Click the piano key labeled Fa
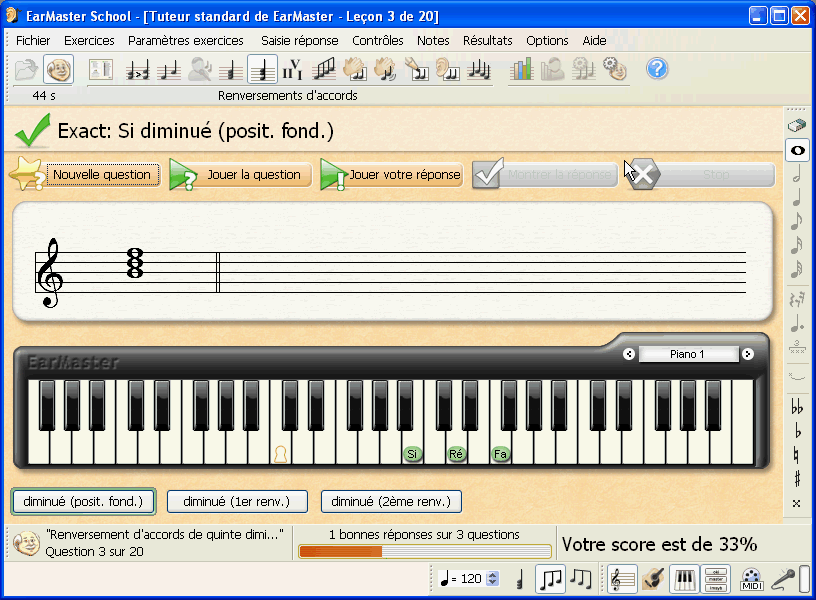 click(x=500, y=454)
